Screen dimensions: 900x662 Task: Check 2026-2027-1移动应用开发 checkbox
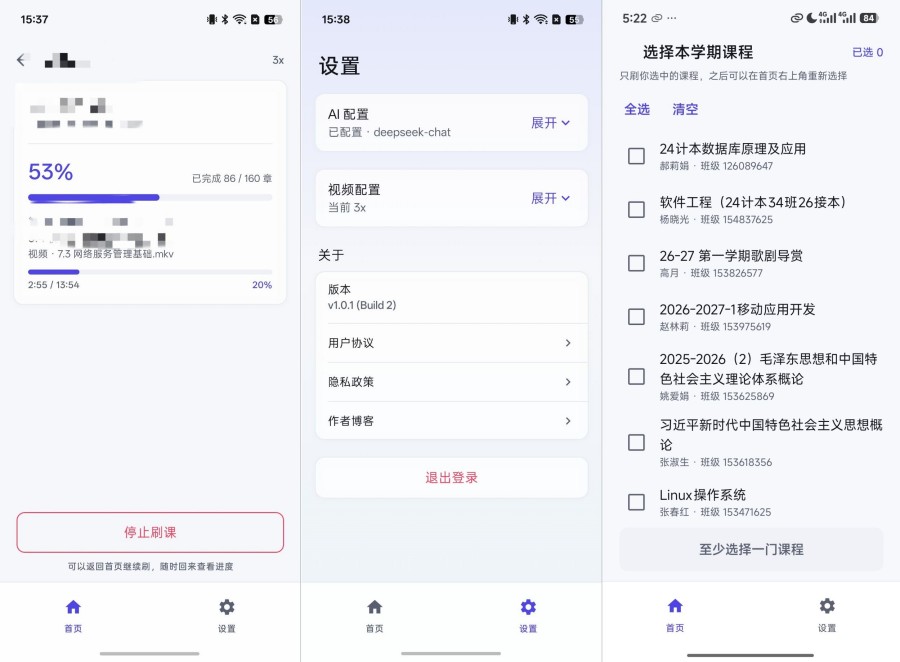tap(636, 316)
